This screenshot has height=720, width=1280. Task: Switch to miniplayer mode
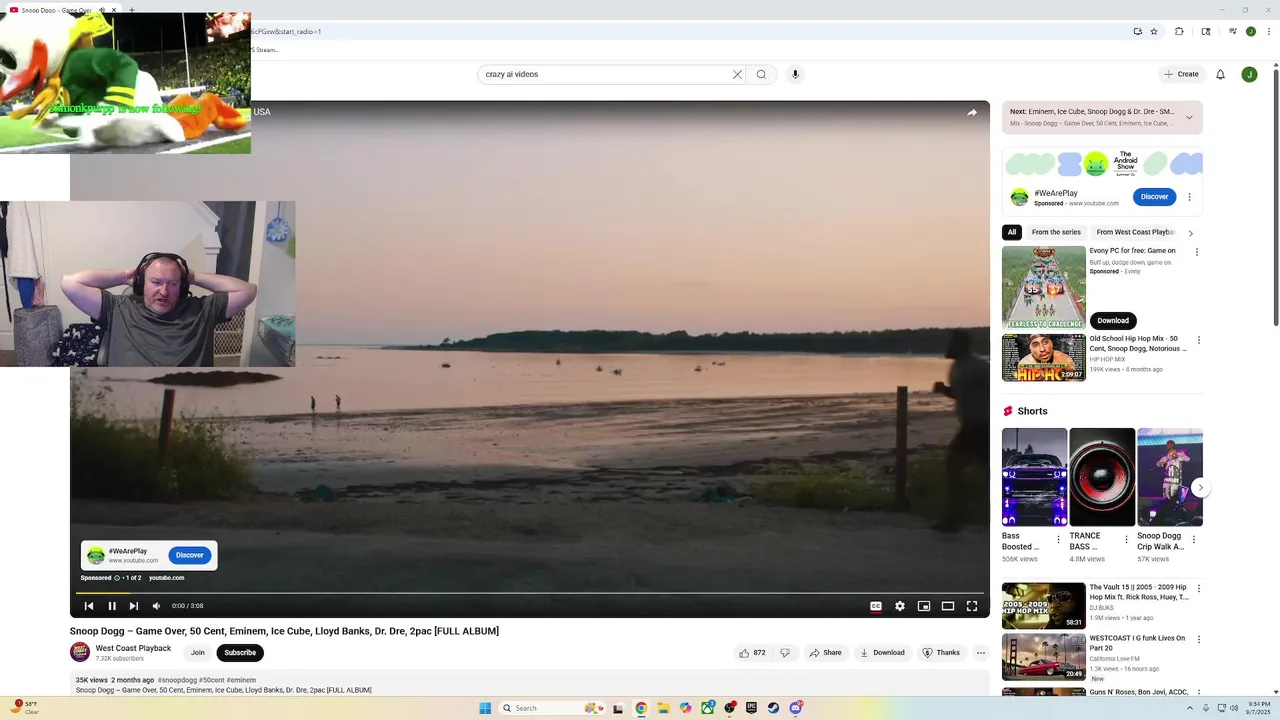coord(924,606)
